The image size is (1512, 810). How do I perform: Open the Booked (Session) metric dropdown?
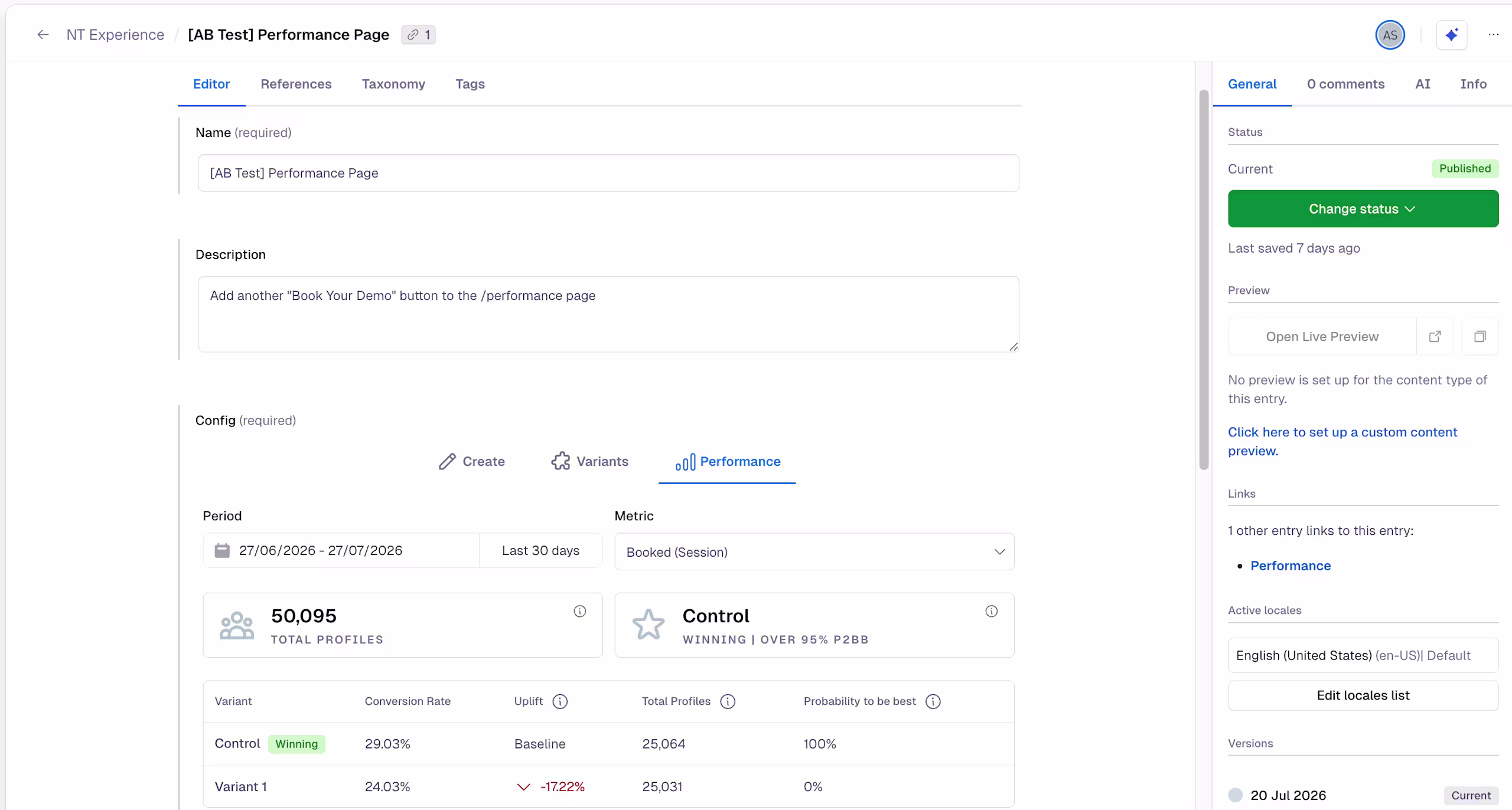(814, 552)
